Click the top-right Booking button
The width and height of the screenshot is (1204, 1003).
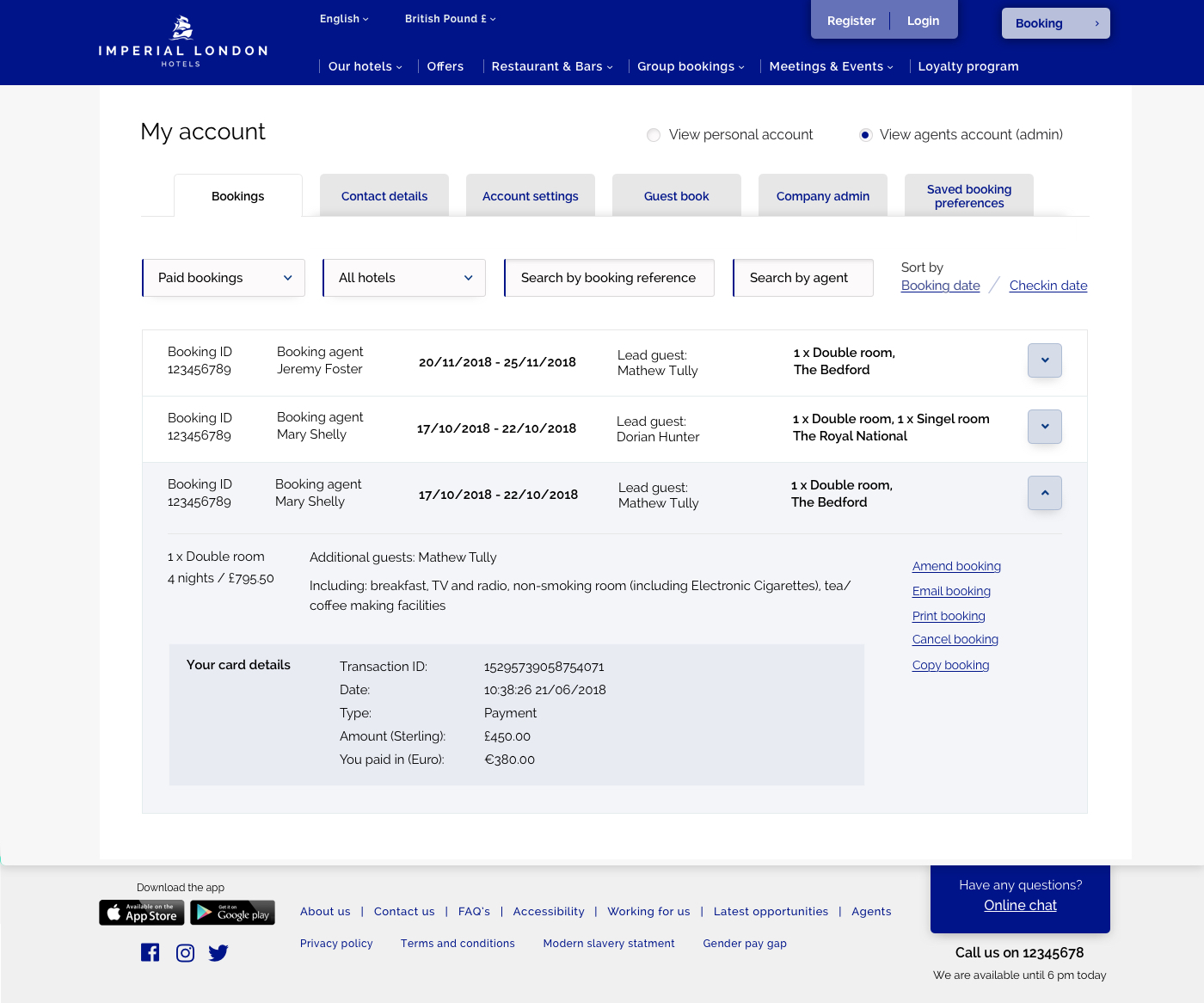click(x=1055, y=23)
